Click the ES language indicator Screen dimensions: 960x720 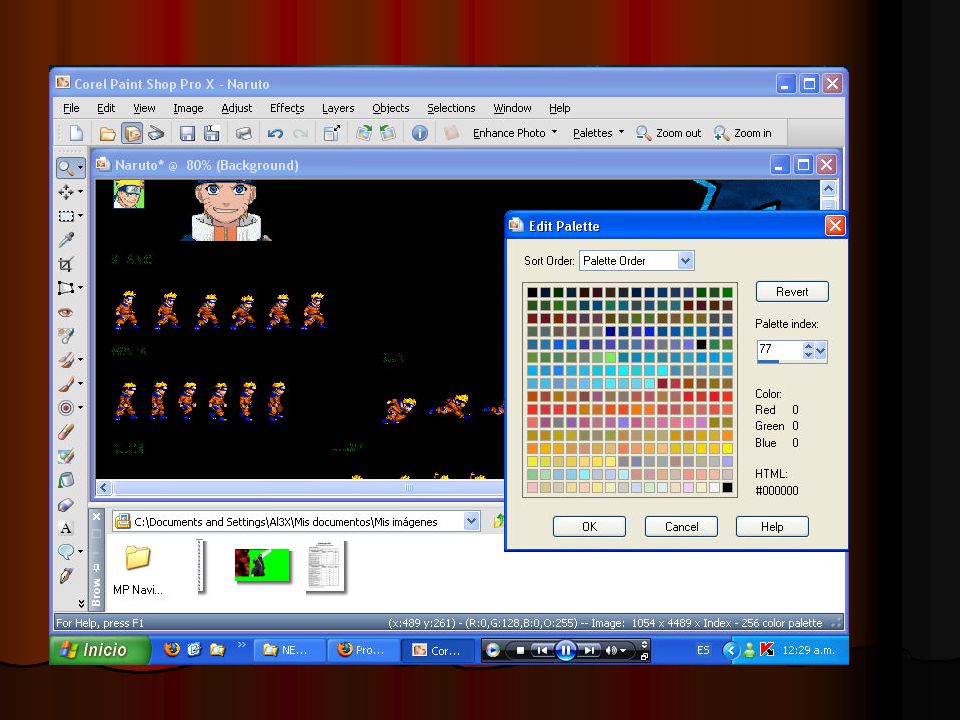pyautogui.click(x=703, y=650)
